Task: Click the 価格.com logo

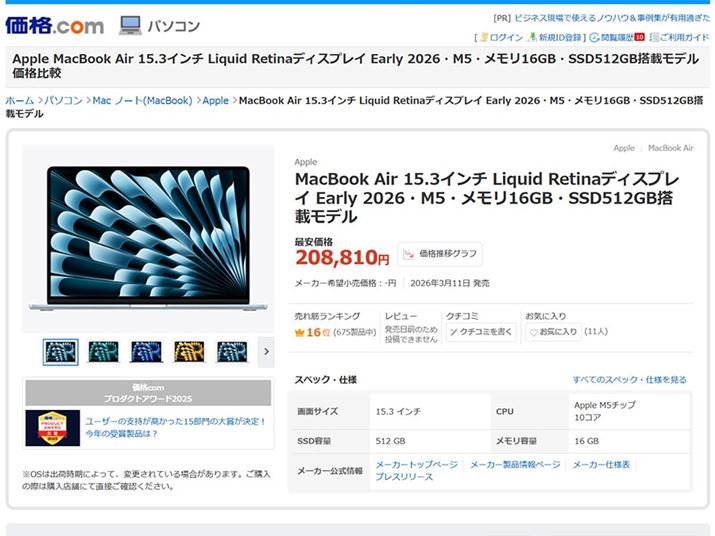Action: 54,24
